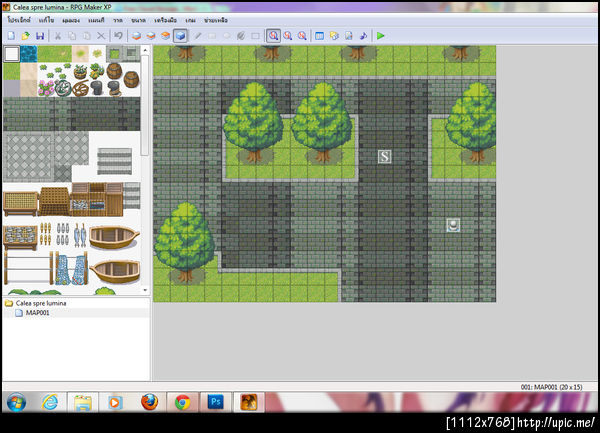The width and height of the screenshot is (600, 433).
Task: Select the Flood Fill tool
Action: [241, 36]
